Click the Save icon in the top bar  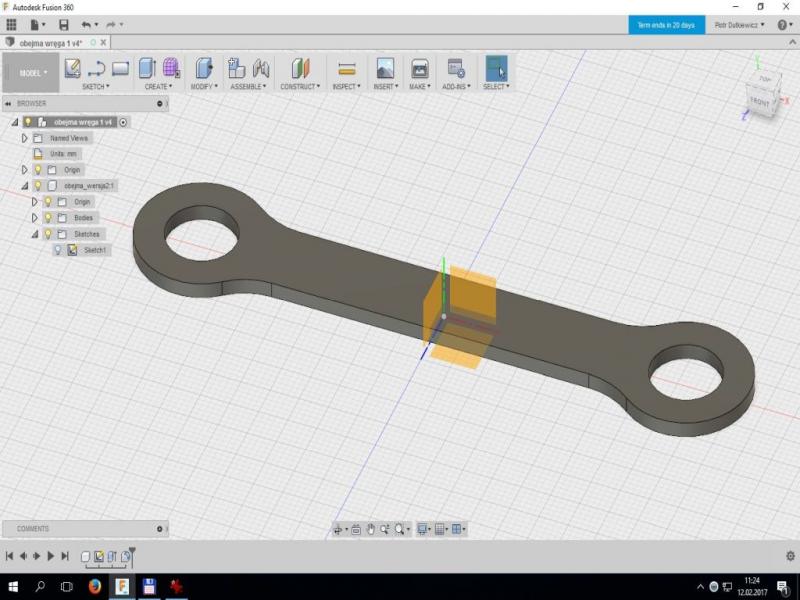point(64,24)
